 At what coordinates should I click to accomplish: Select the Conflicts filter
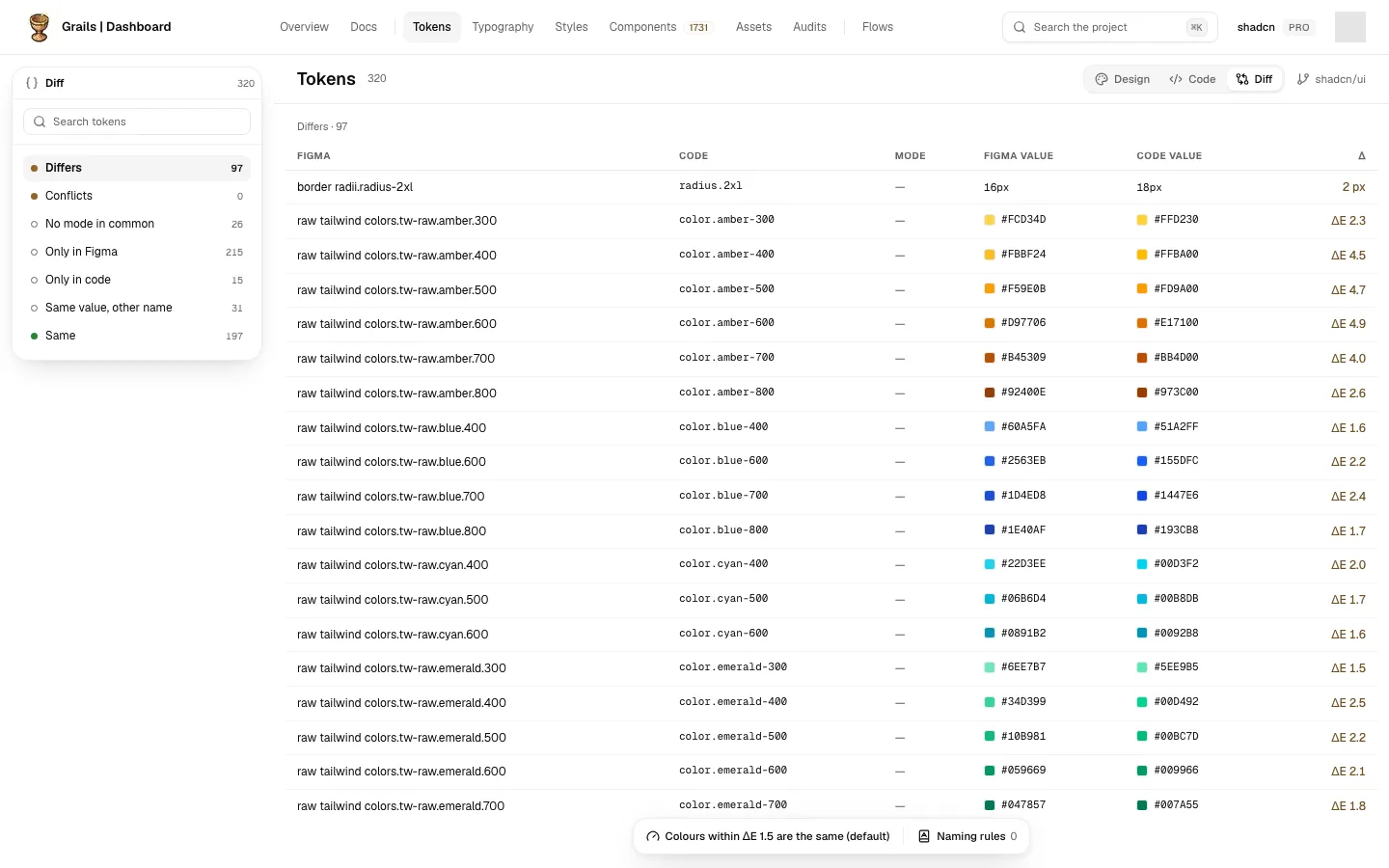coord(137,196)
